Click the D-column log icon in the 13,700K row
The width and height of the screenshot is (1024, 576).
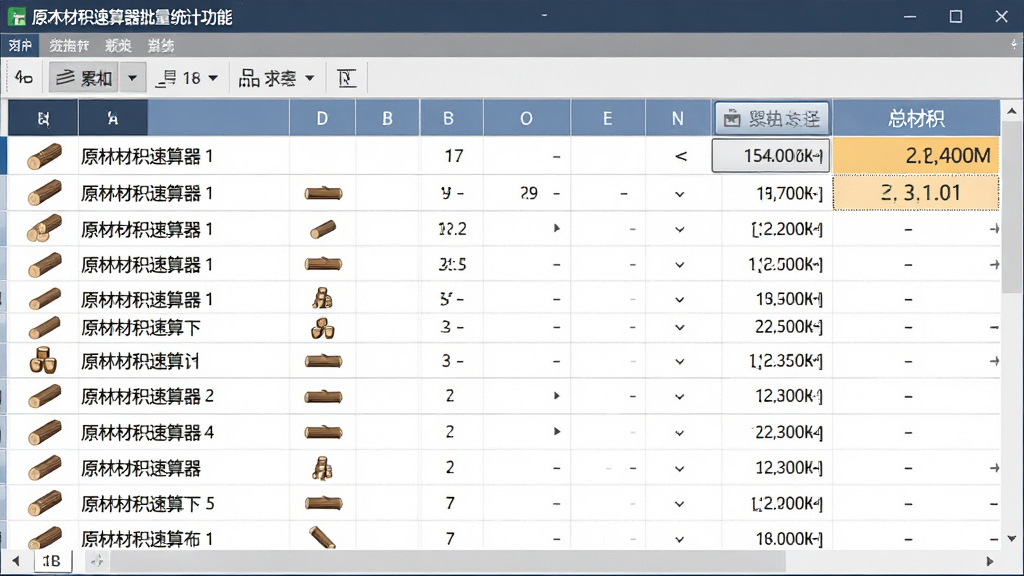click(323, 193)
